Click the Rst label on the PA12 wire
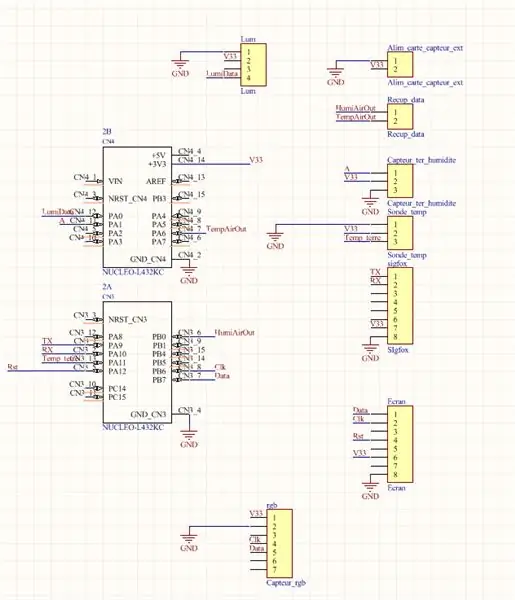The width and height of the screenshot is (515, 600). click(13, 367)
